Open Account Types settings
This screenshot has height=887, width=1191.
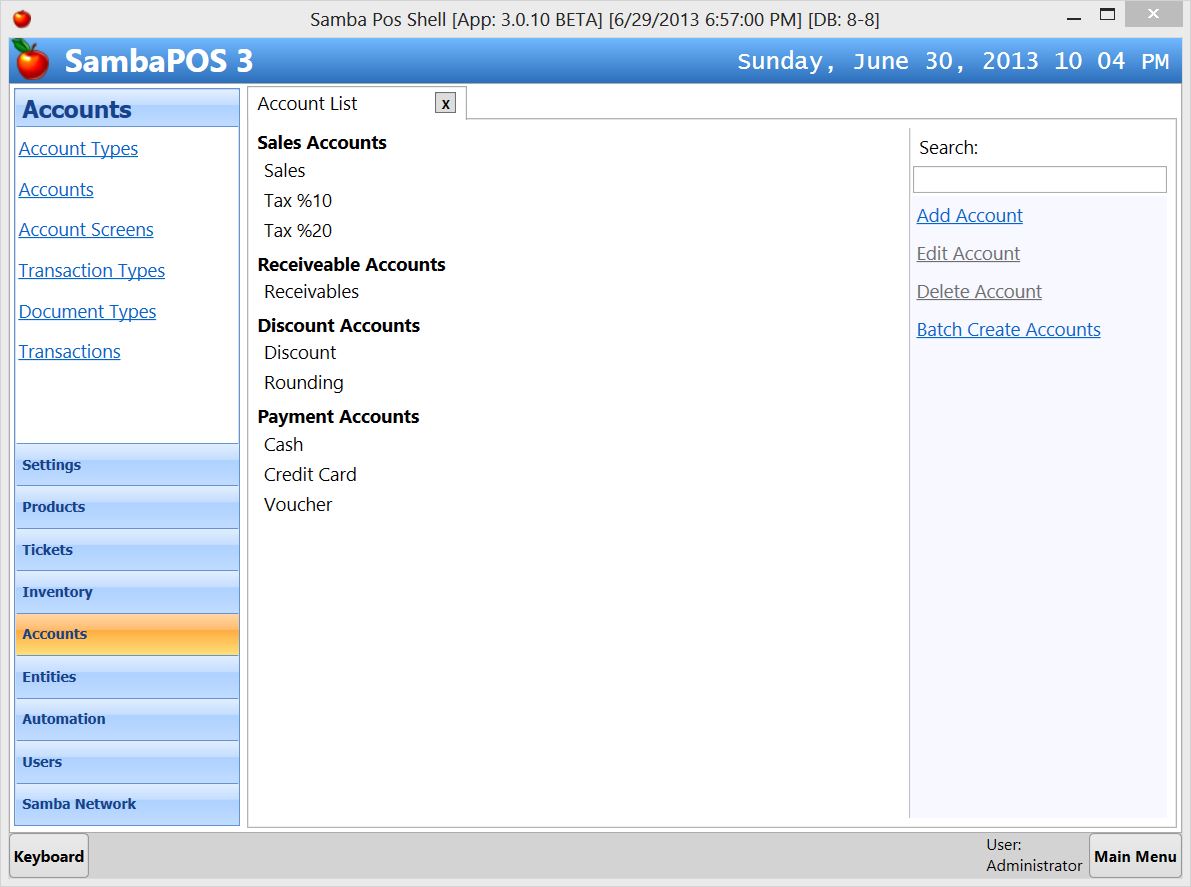78,148
